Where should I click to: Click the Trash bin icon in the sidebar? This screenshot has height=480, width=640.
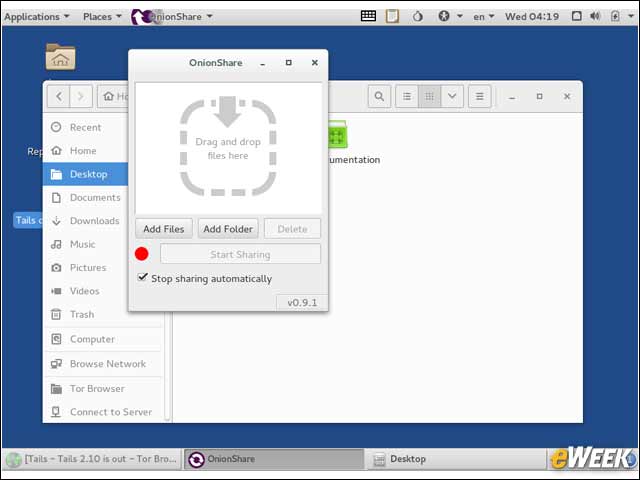(x=56, y=314)
